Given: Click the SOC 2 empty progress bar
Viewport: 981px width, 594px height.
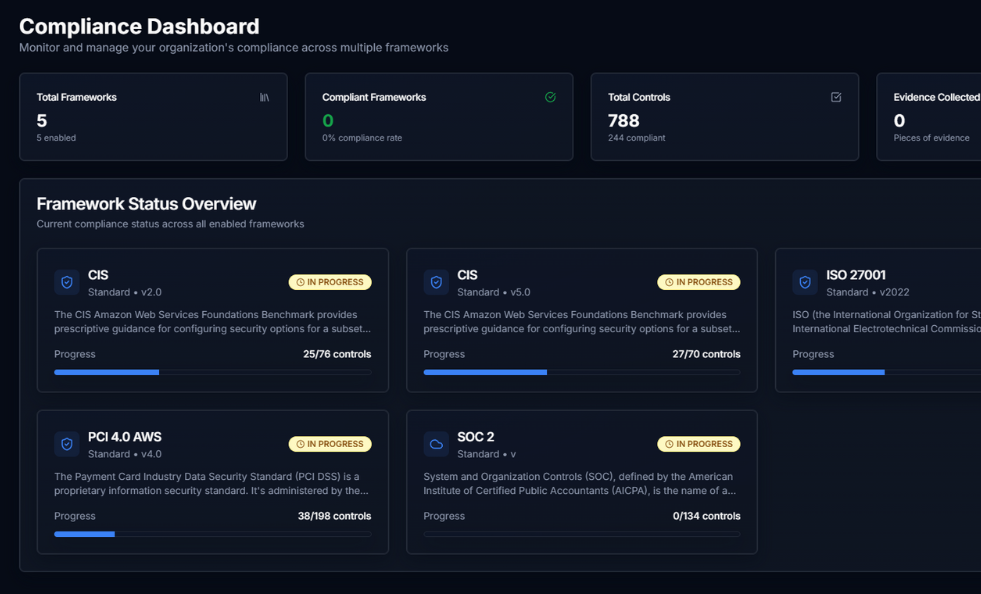Looking at the screenshot, I should (581, 534).
